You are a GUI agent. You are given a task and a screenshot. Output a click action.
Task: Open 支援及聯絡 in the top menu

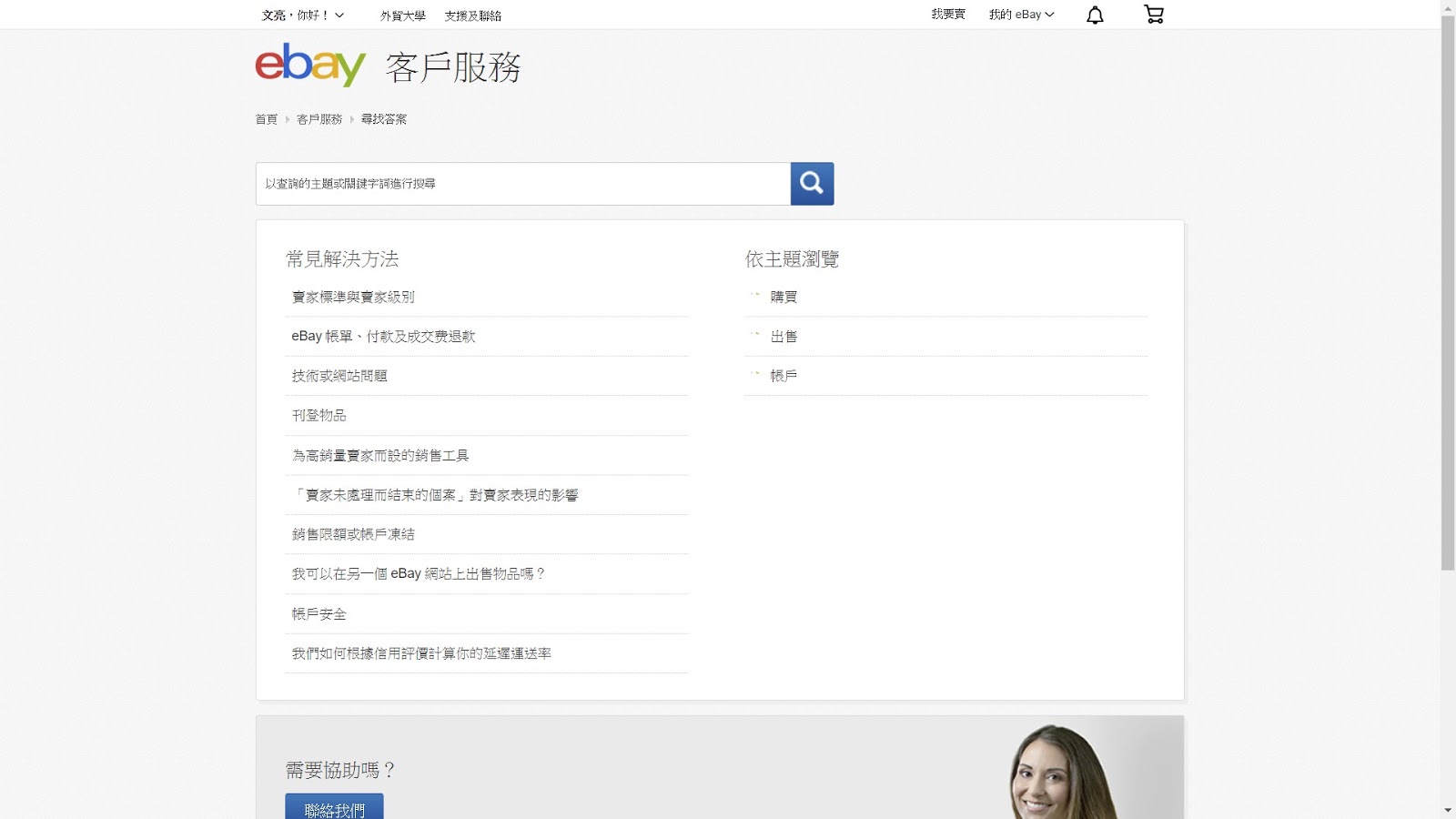(x=473, y=15)
